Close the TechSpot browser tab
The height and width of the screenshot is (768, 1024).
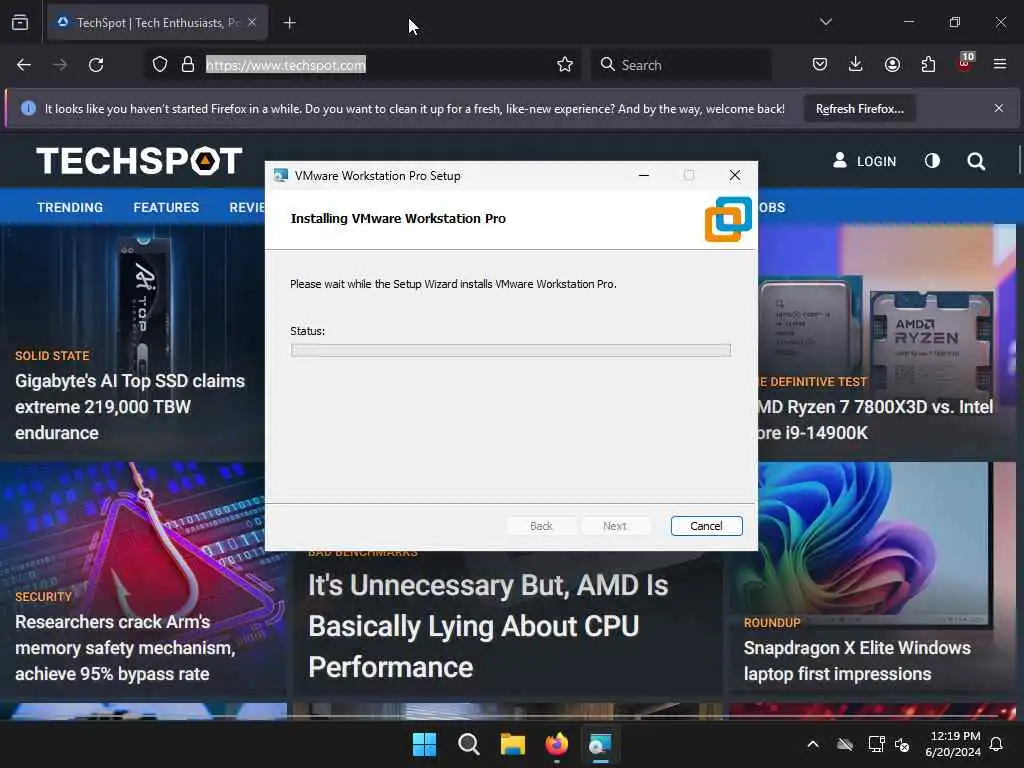(252, 22)
